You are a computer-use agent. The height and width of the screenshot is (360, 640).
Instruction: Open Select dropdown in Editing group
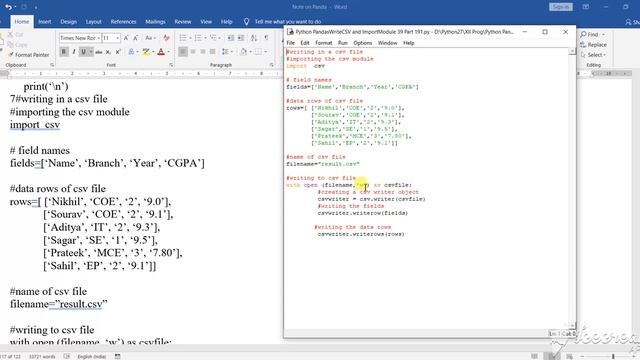tap(593, 55)
